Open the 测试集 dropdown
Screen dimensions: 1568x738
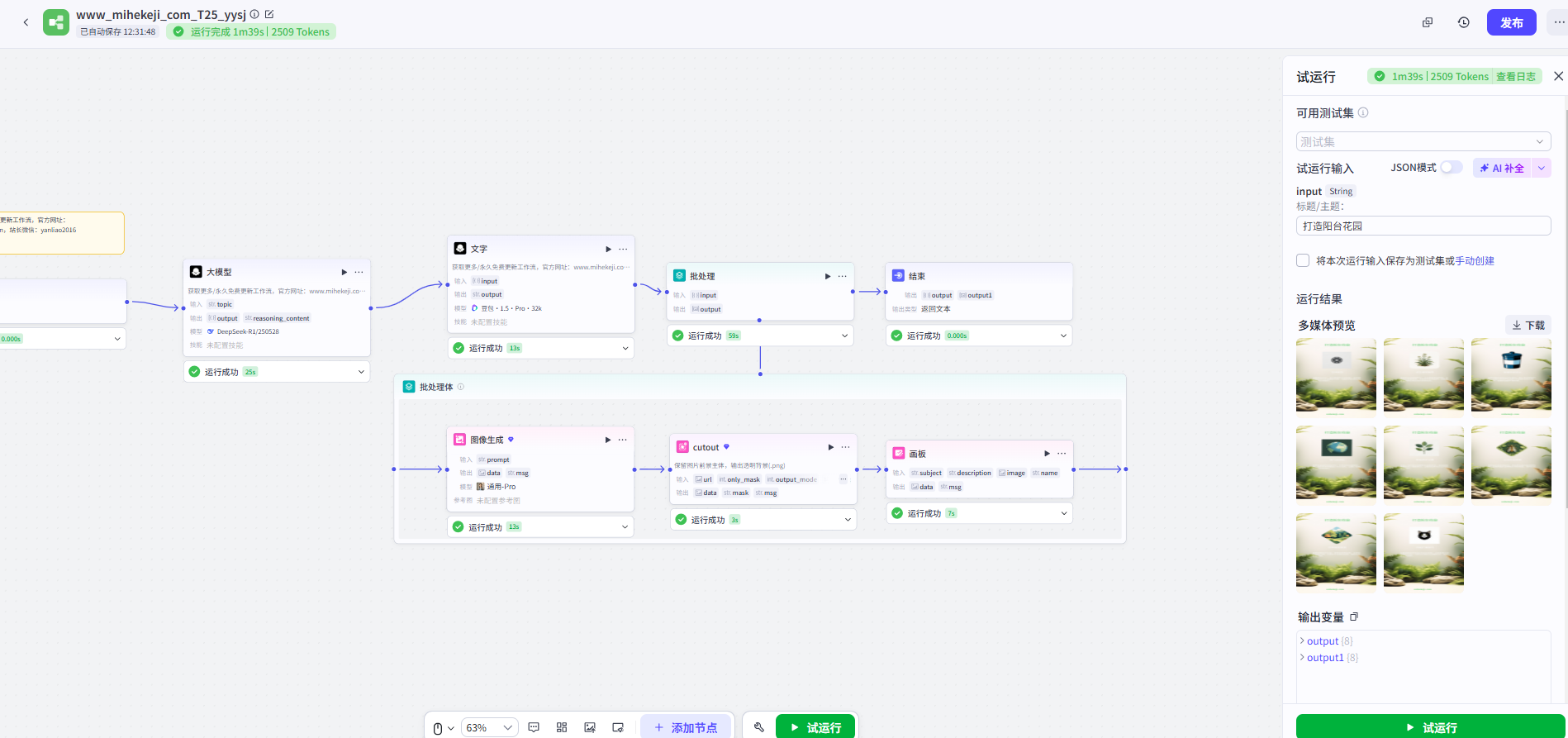[x=1423, y=141]
